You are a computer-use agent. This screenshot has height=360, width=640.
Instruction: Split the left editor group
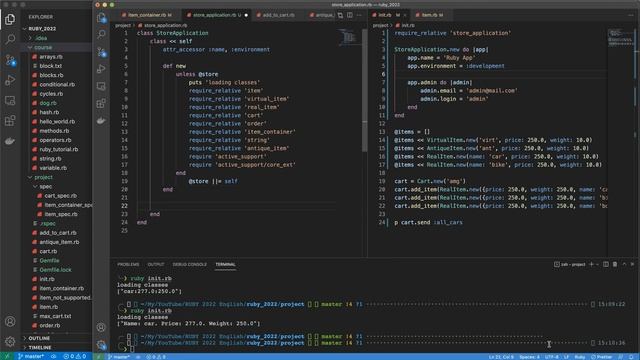coord(350,15)
